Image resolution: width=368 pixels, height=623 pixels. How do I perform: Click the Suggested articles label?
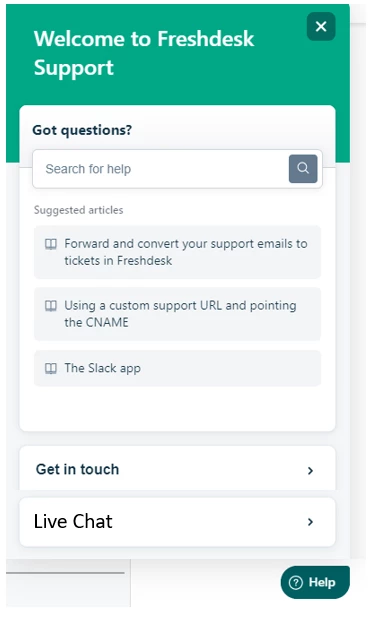tap(79, 210)
